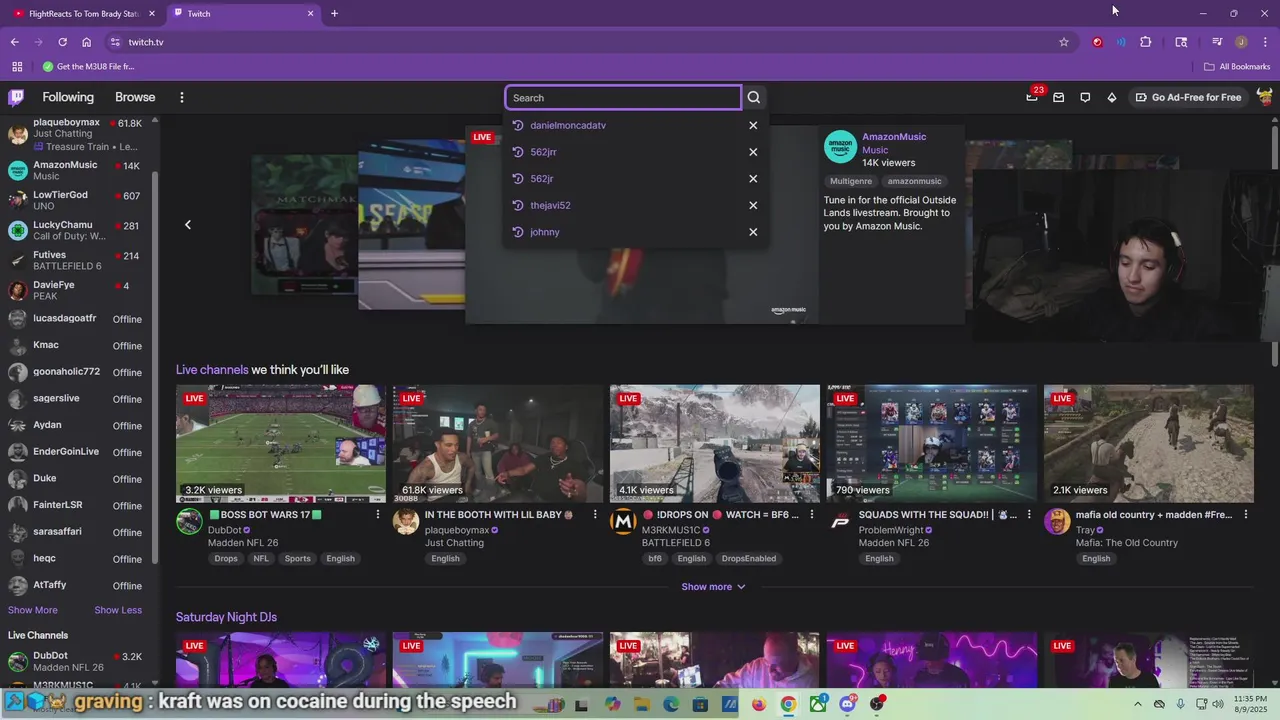This screenshot has width=1280, height=720.
Task: Close the Twitch browser tab
Action: pos(310,13)
